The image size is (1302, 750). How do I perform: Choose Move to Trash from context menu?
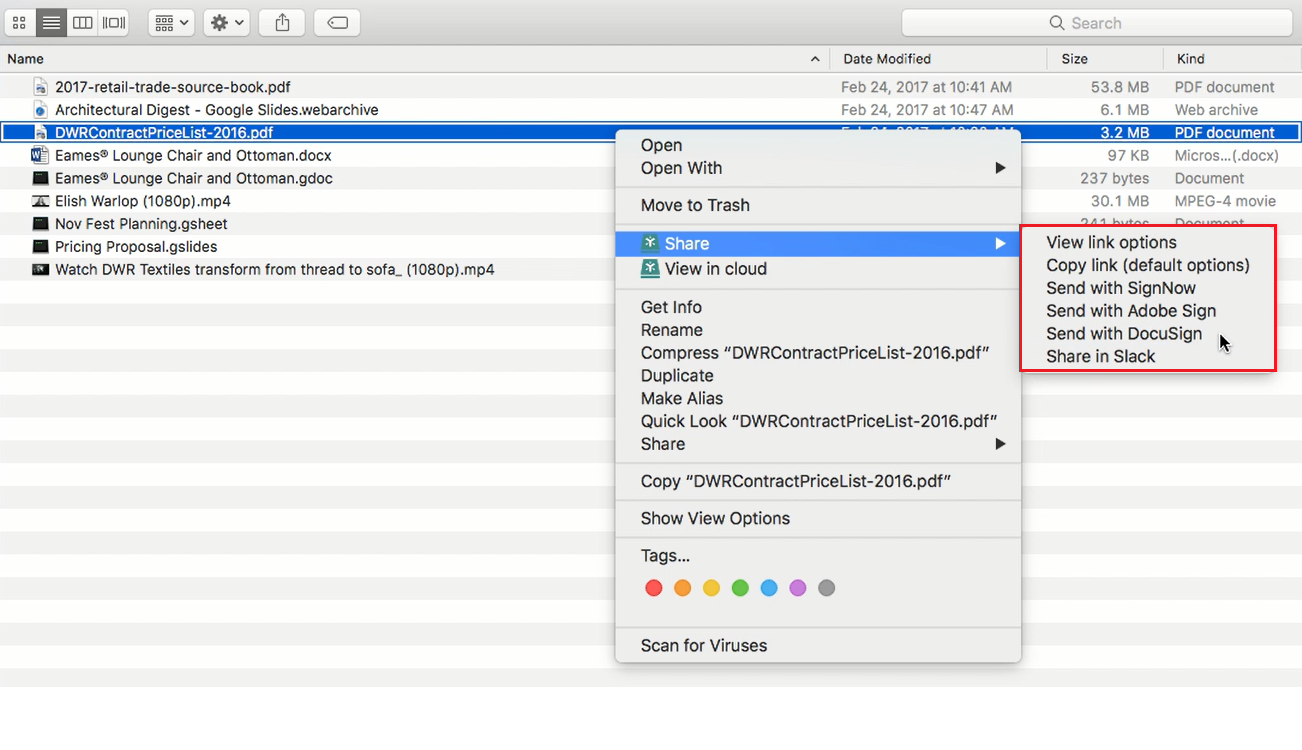(x=695, y=205)
